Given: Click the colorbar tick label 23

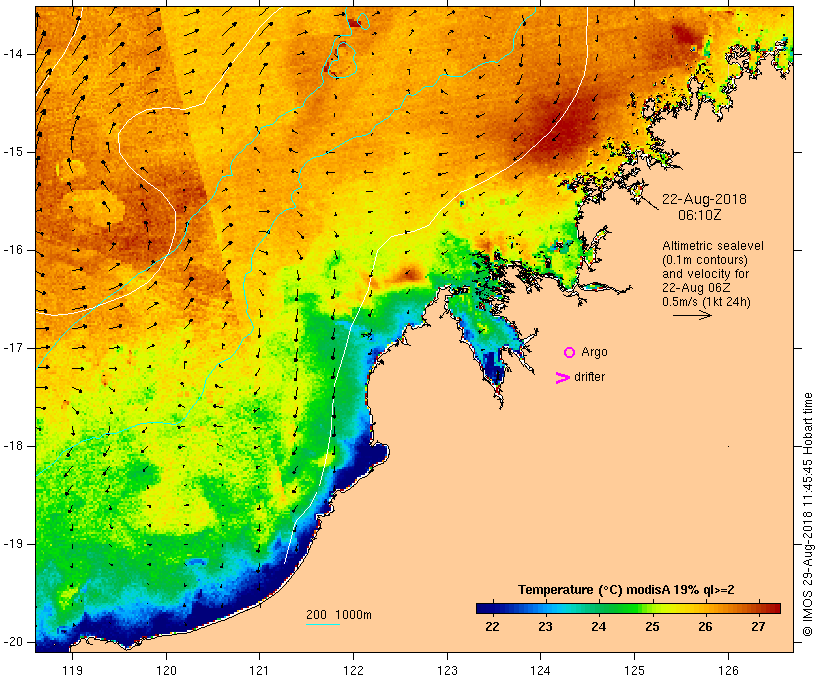Looking at the screenshot, I should [545, 627].
